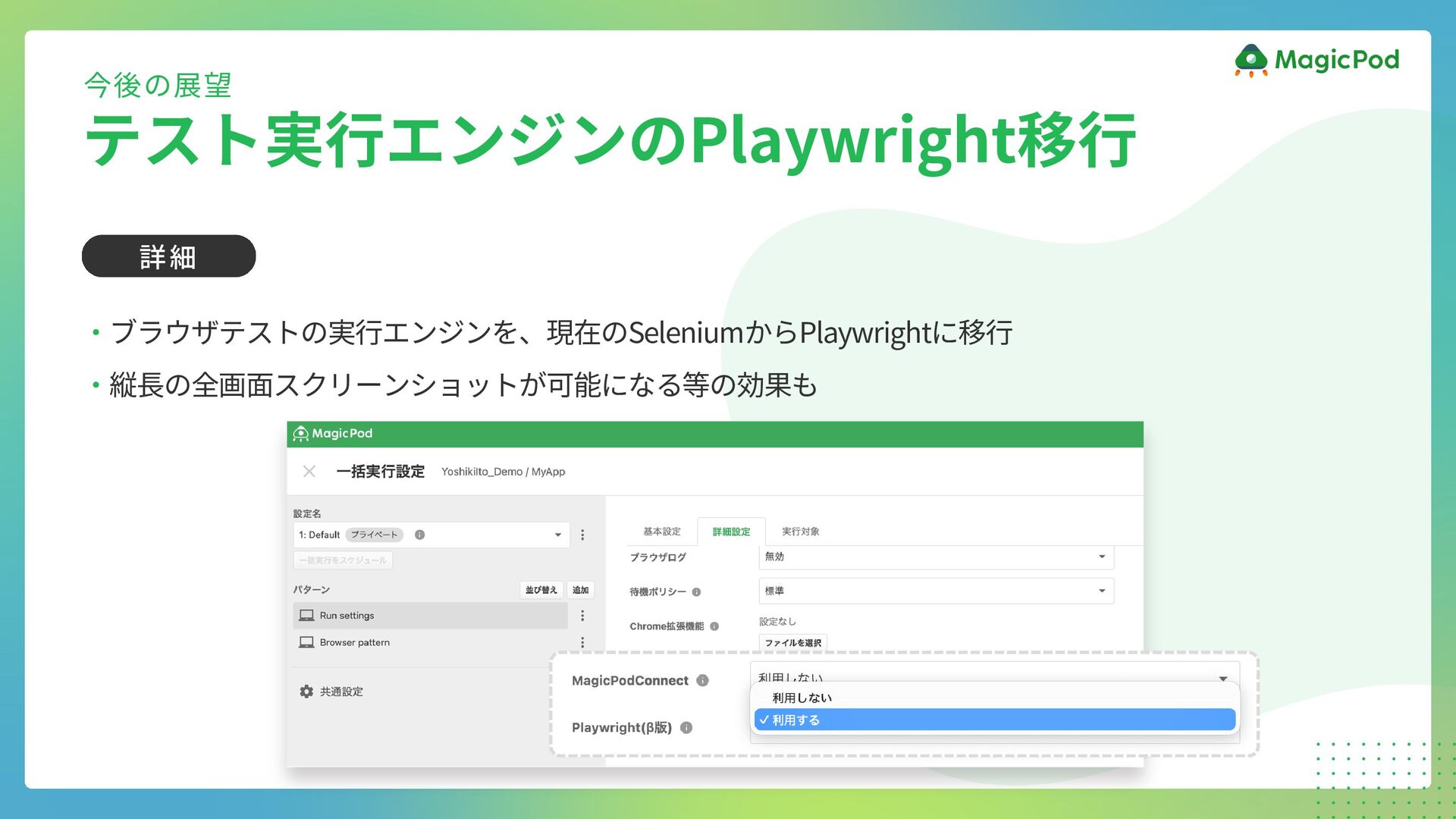Click the 追加 button in the パターン section
The image size is (1456, 819).
pos(580,590)
